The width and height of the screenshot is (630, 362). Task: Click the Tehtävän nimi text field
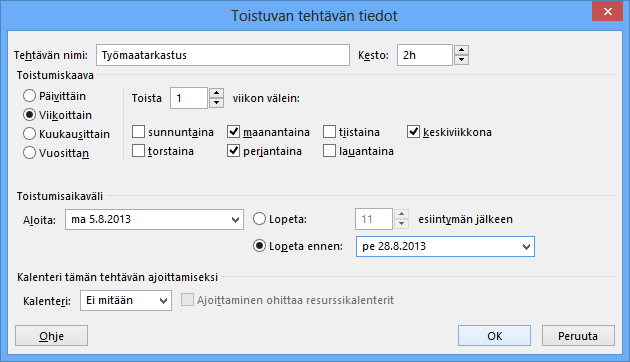[x=223, y=55]
